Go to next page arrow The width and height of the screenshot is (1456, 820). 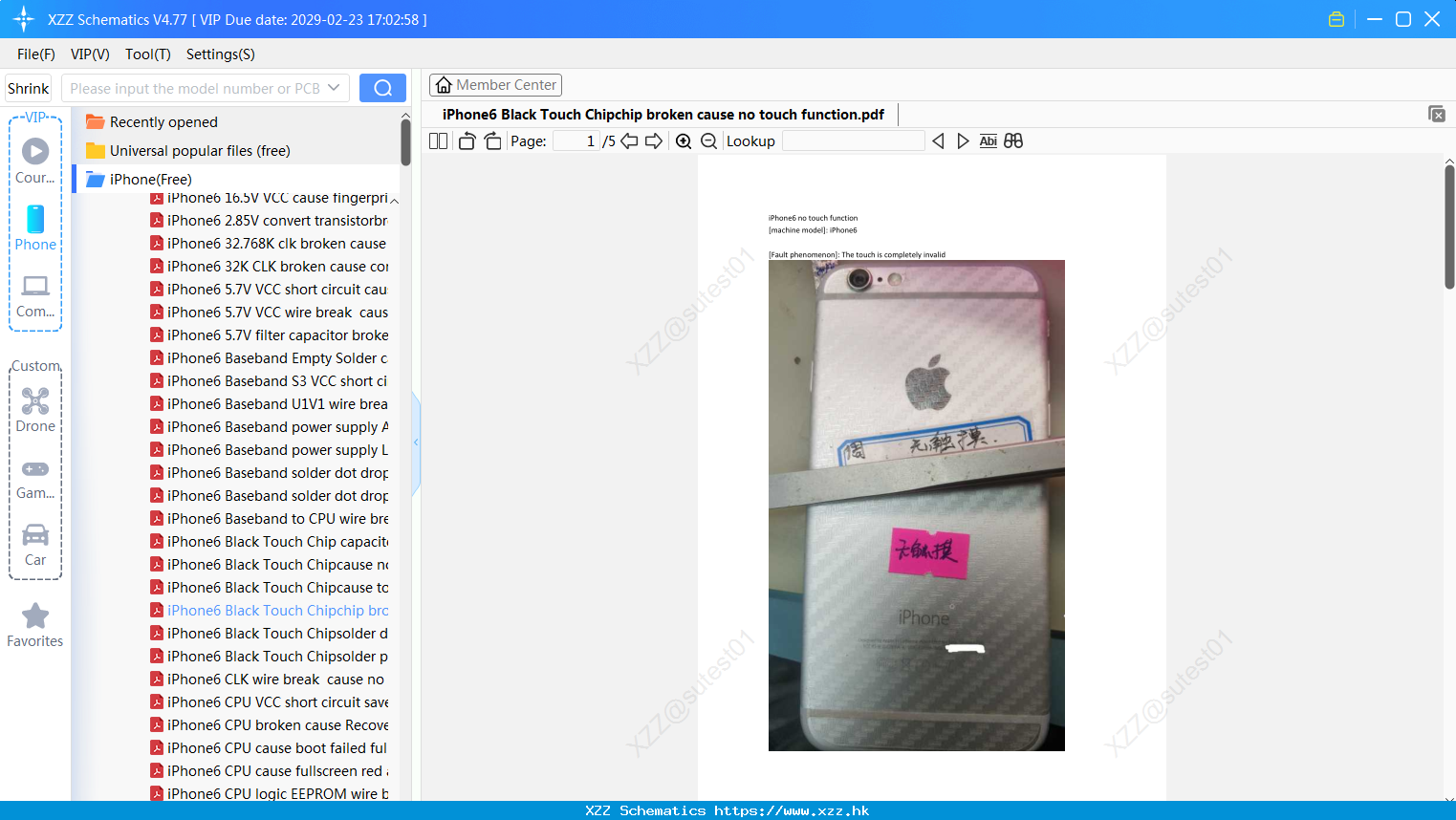click(654, 140)
